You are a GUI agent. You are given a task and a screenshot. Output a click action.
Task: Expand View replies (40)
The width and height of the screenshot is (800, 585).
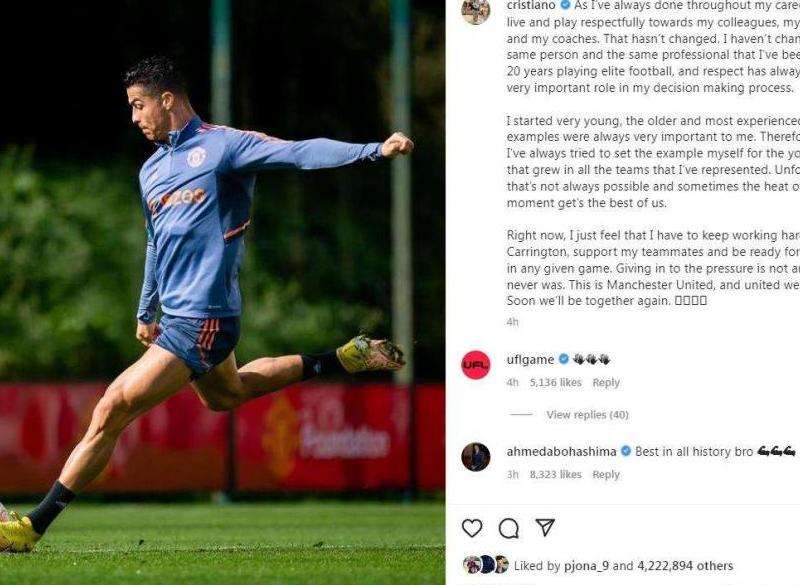point(587,415)
